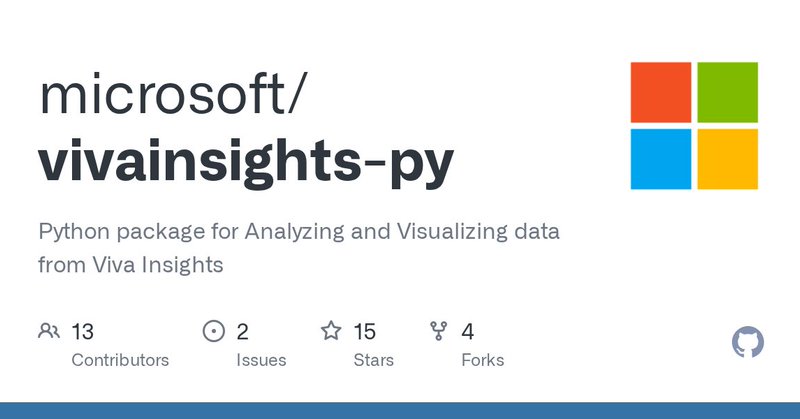Viewport: 800px width, 419px height.
Task: Click the 2 issues count
Action: click(x=243, y=331)
